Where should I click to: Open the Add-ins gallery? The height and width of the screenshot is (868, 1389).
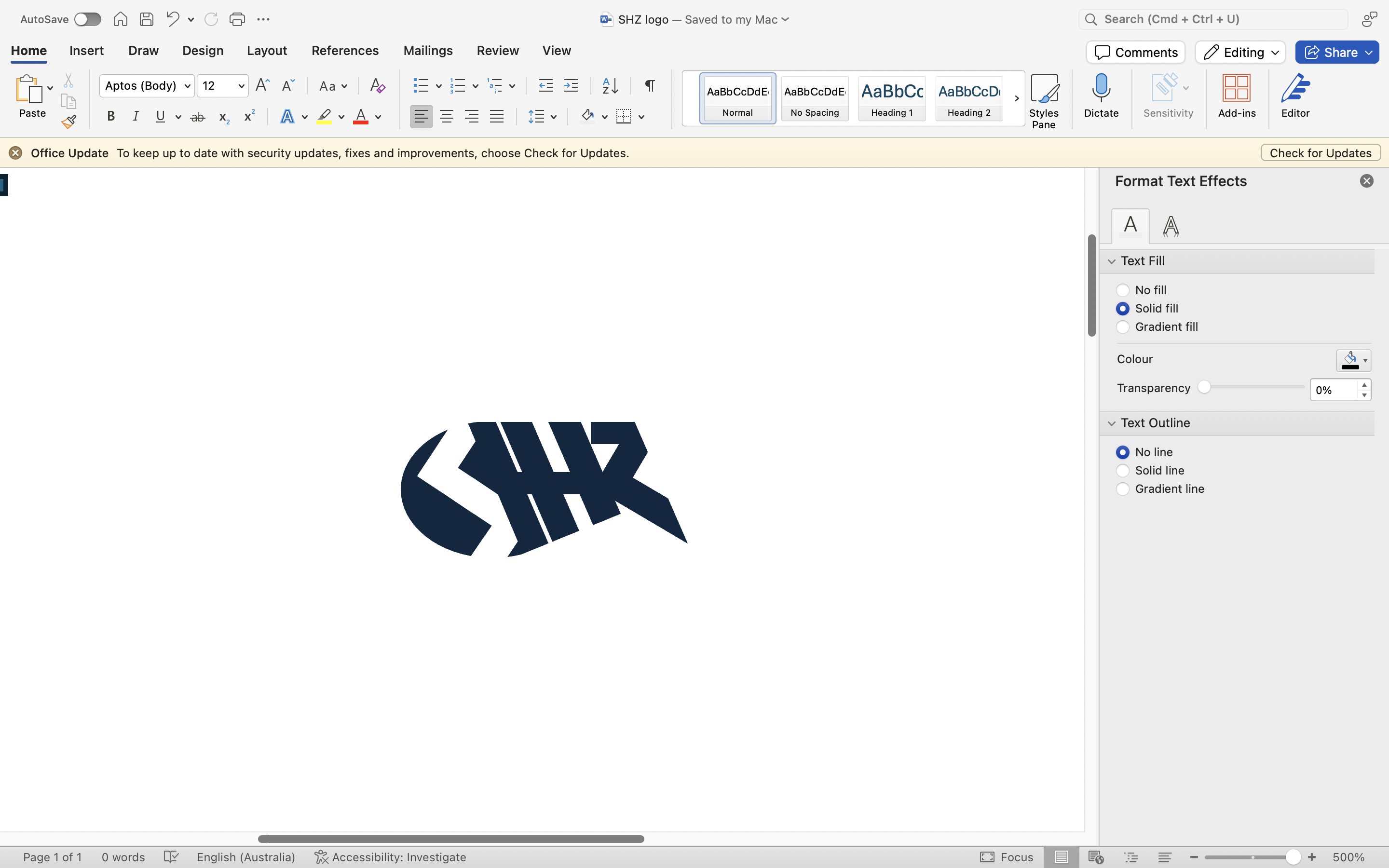pyautogui.click(x=1236, y=96)
